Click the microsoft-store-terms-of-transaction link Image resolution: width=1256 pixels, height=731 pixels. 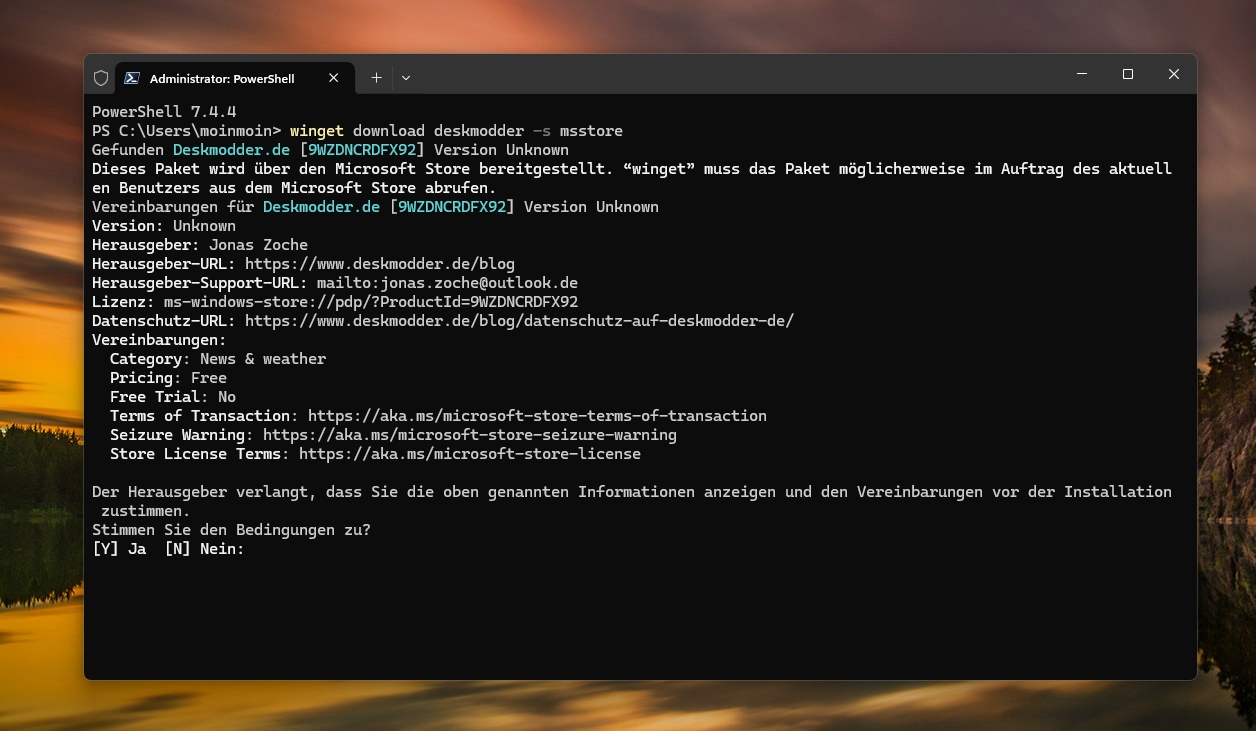tap(537, 416)
